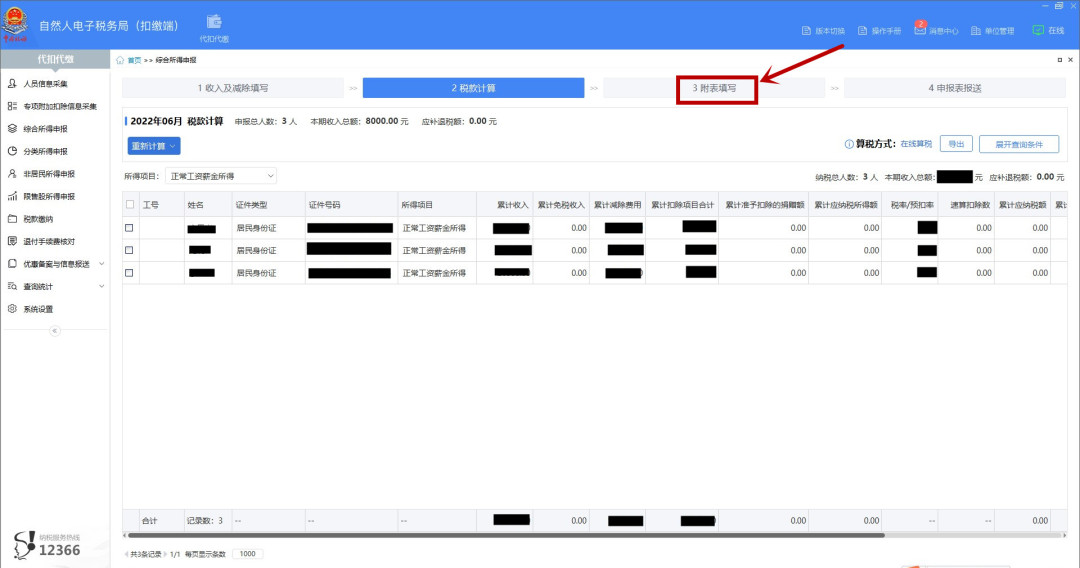
Task: Click the 展开查询条件 button
Action: (x=1018, y=144)
